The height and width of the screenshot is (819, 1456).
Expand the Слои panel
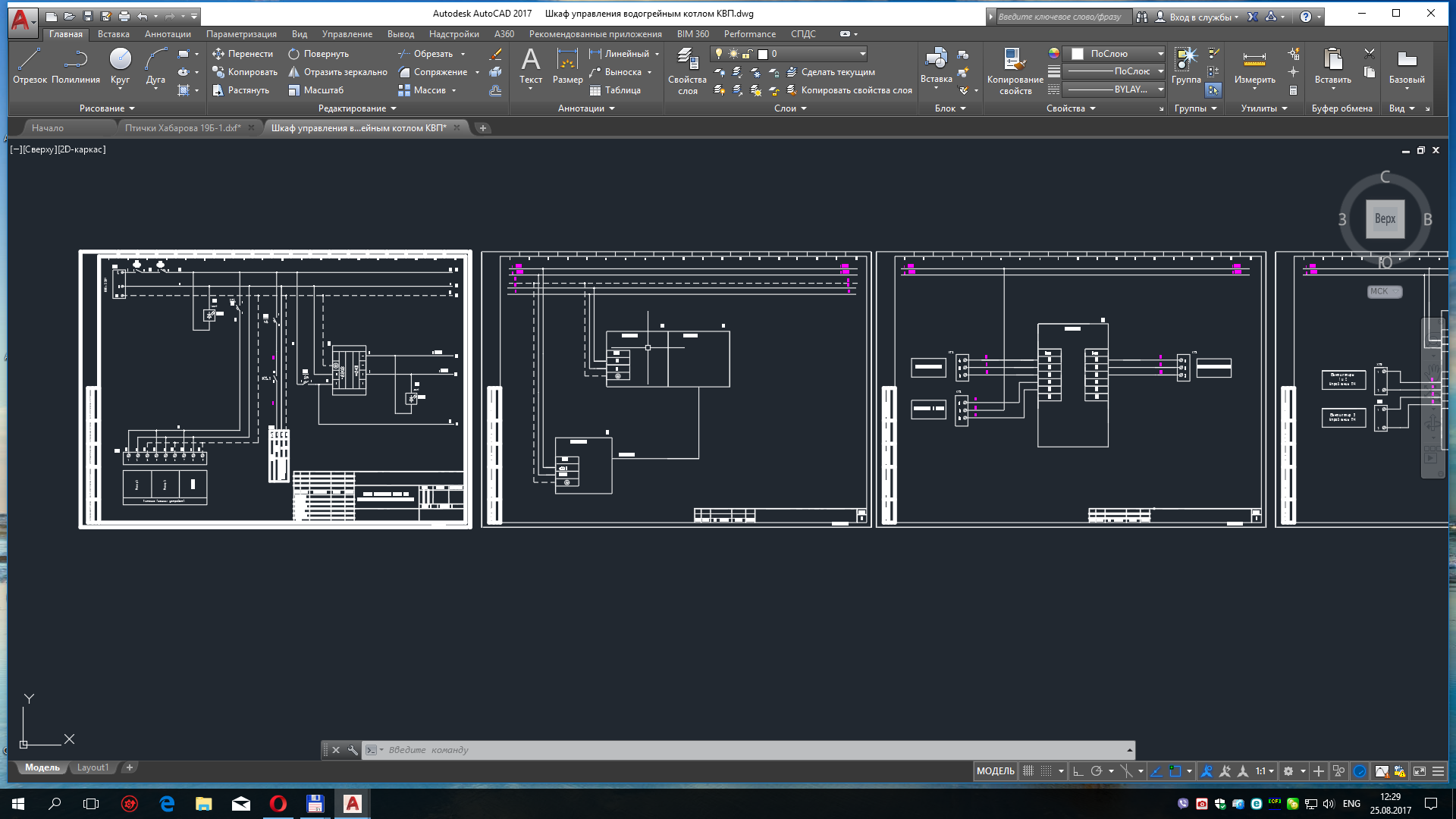790,108
